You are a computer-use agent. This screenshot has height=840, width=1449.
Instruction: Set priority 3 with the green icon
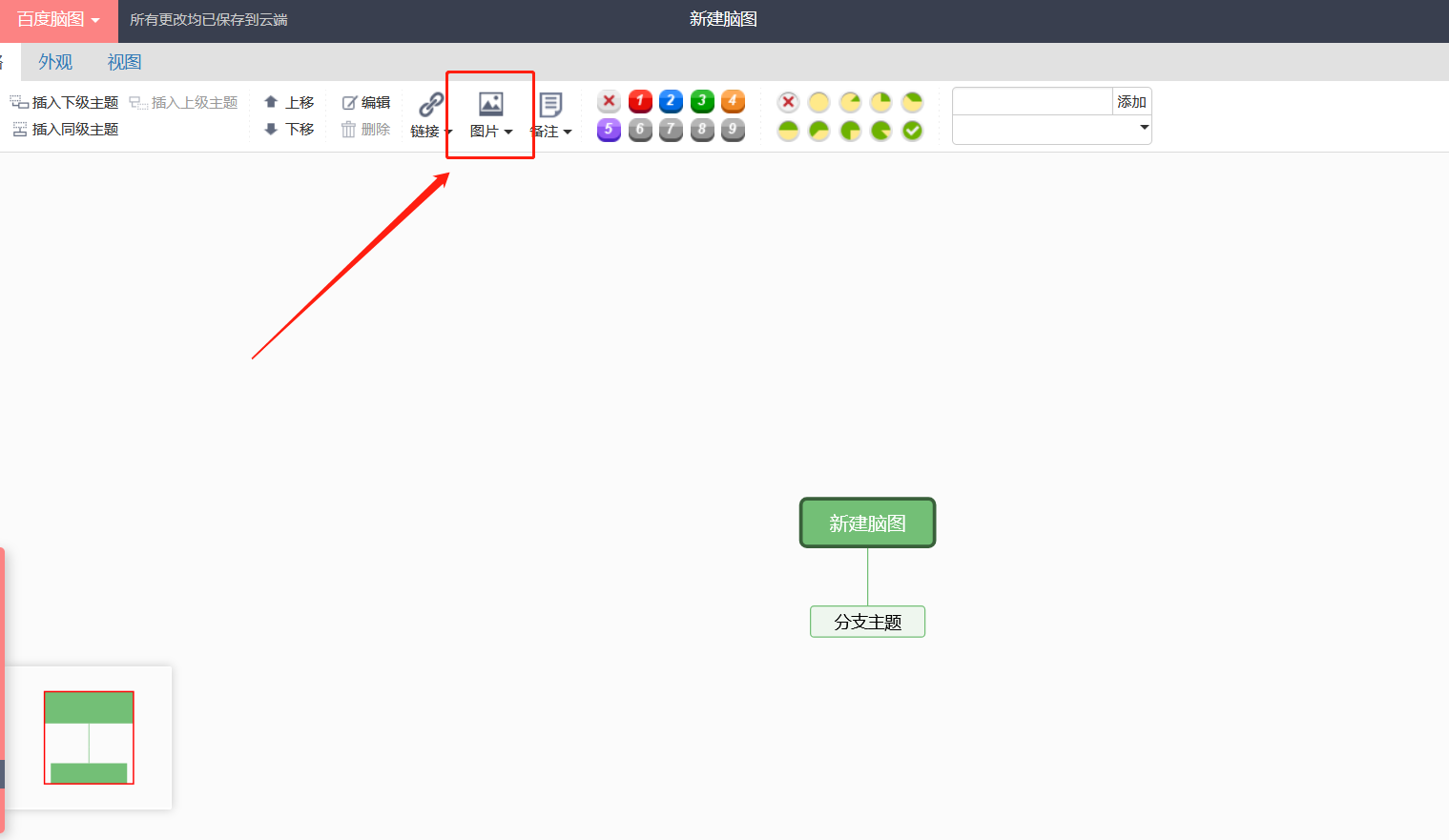point(702,101)
